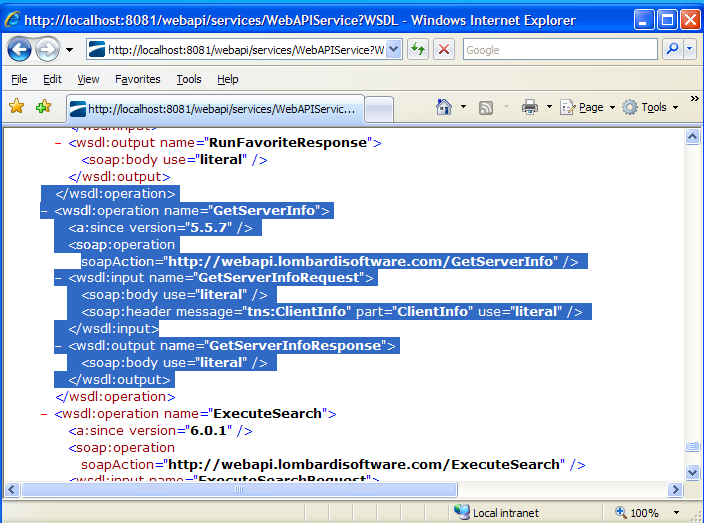Expand the address bar history dropdown
The height and width of the screenshot is (523, 704).
pos(394,49)
